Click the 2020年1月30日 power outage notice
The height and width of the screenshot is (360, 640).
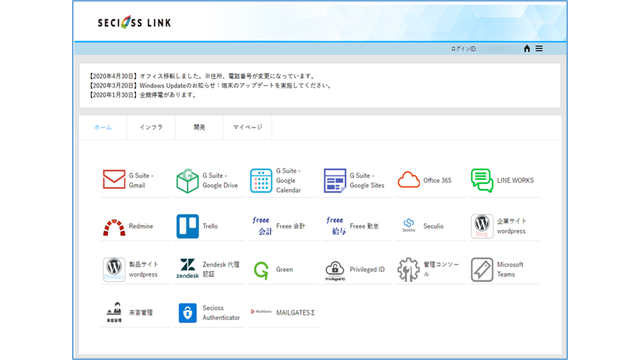[143, 95]
